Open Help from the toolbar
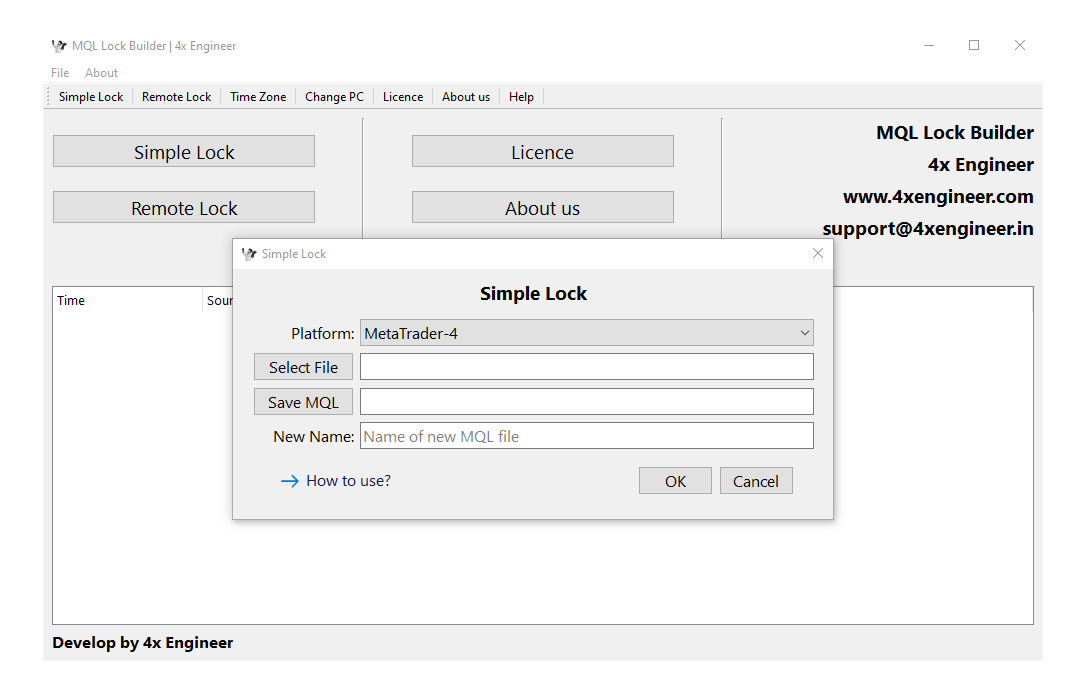The height and width of the screenshot is (688, 1091). pyautogui.click(x=520, y=97)
